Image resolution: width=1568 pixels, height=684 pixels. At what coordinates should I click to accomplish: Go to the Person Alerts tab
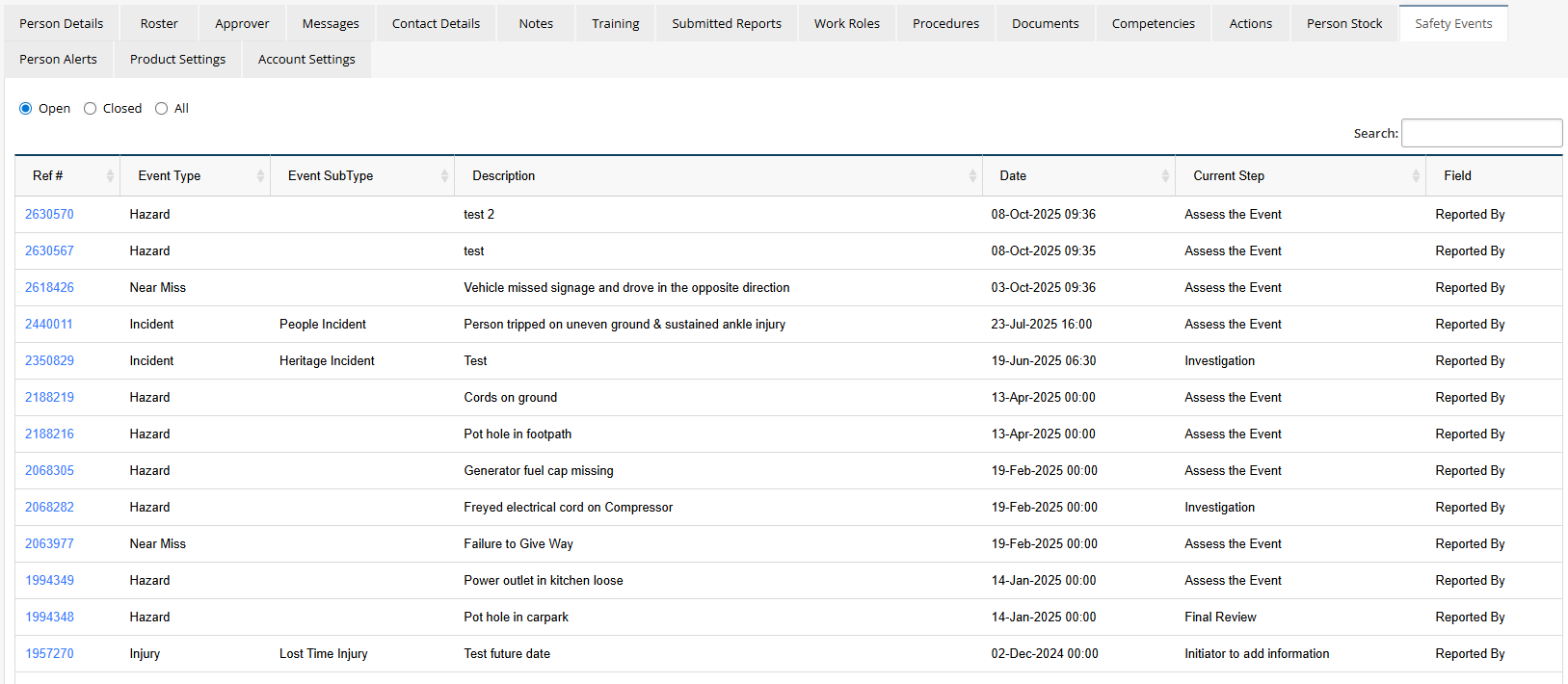(58, 59)
